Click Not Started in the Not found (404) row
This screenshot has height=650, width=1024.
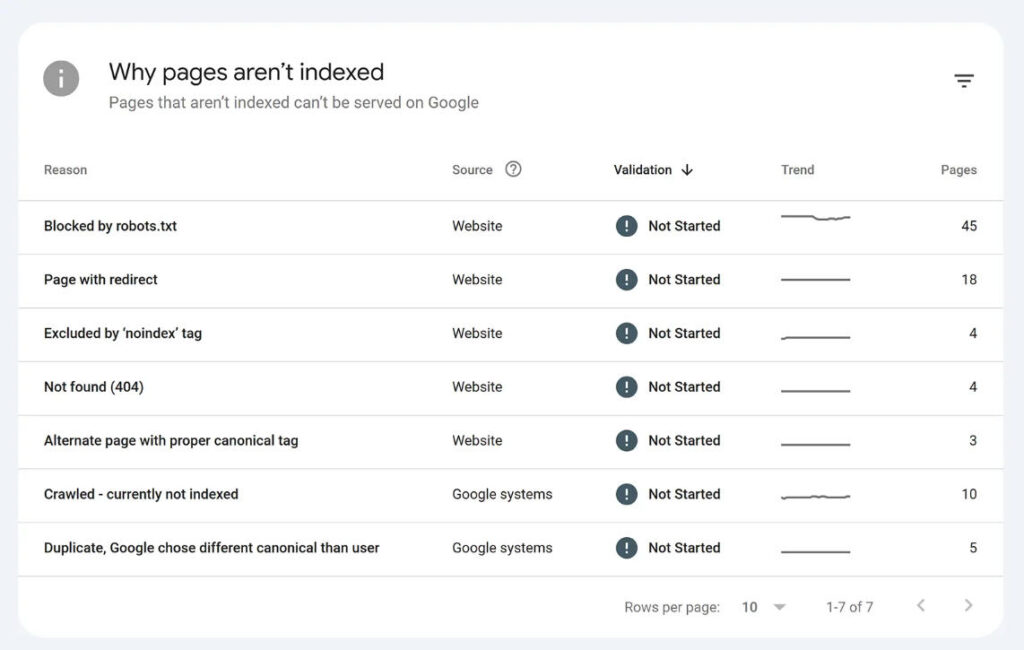pos(684,387)
